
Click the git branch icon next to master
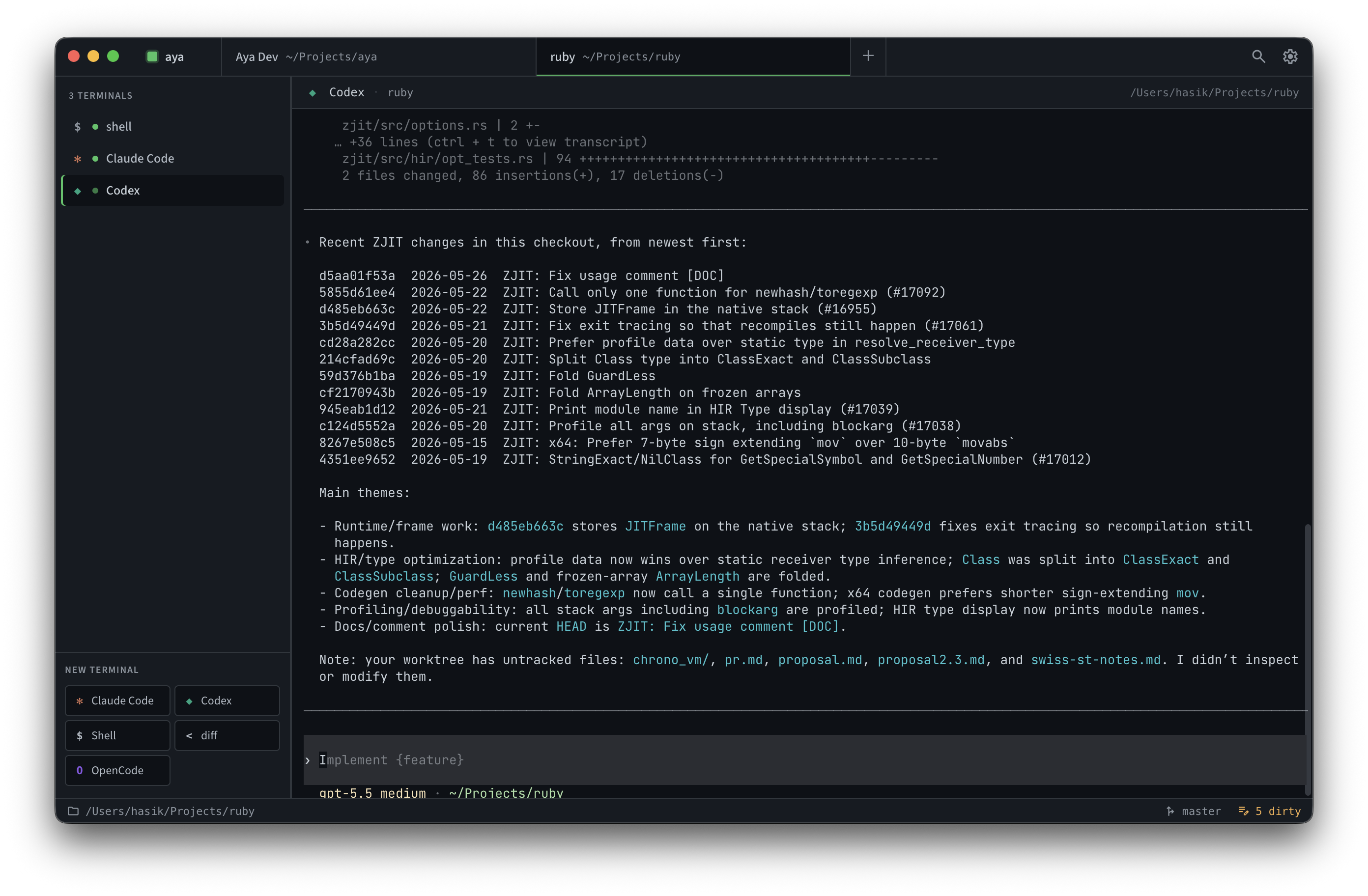tap(1170, 811)
